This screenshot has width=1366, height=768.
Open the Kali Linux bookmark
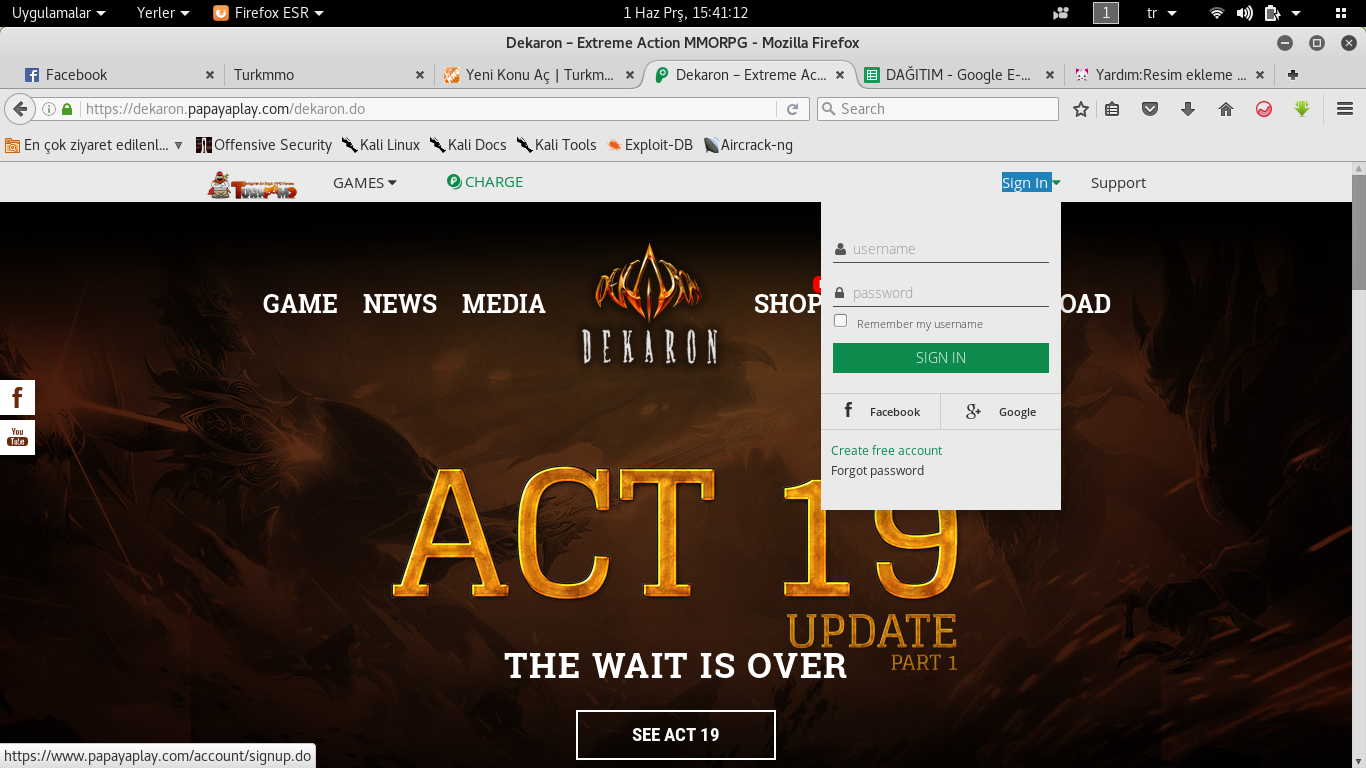point(381,145)
